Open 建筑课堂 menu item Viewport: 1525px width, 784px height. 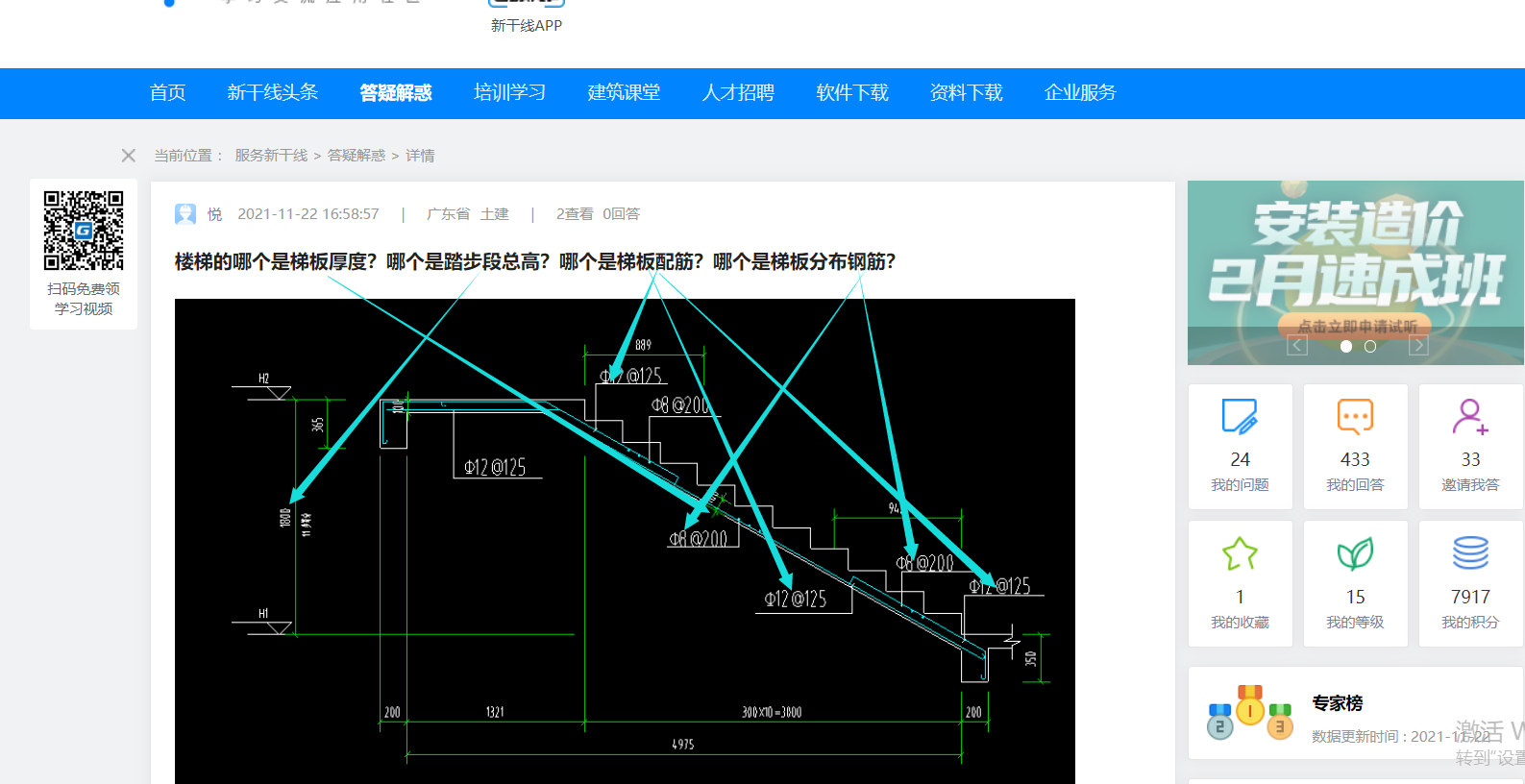click(624, 92)
